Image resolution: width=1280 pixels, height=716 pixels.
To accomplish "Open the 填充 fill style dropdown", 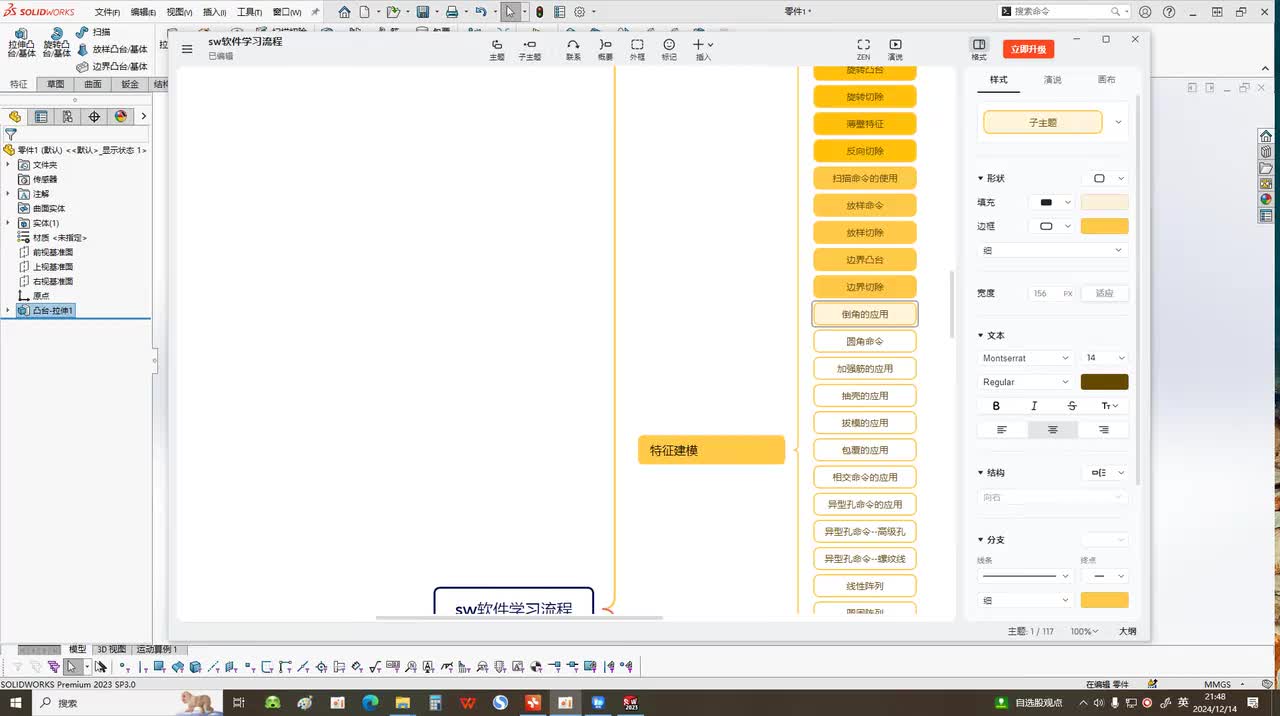I will [x=1051, y=202].
